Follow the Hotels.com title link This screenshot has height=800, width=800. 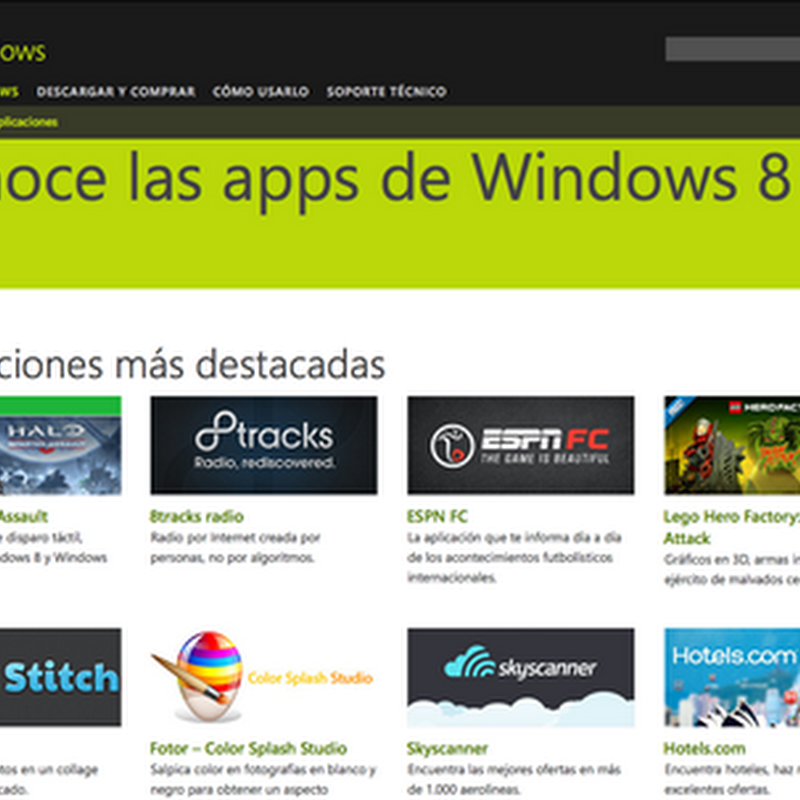click(704, 748)
